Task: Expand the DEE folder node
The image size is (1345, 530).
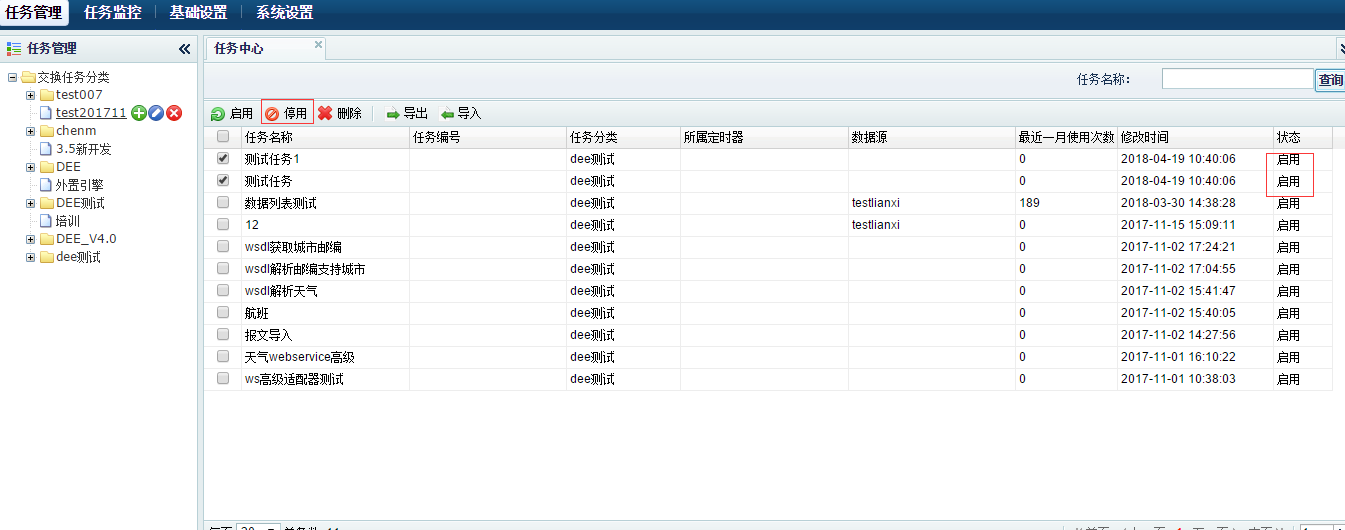Action: coord(30,167)
